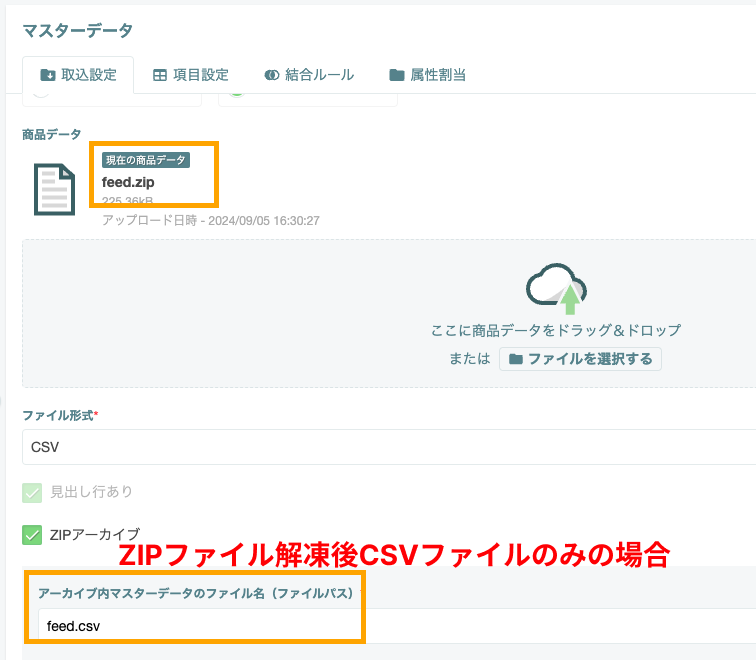Viewport: 756px width, 660px height.
Task: Click the folder icon beside 属性割当
Action: [x=396, y=75]
